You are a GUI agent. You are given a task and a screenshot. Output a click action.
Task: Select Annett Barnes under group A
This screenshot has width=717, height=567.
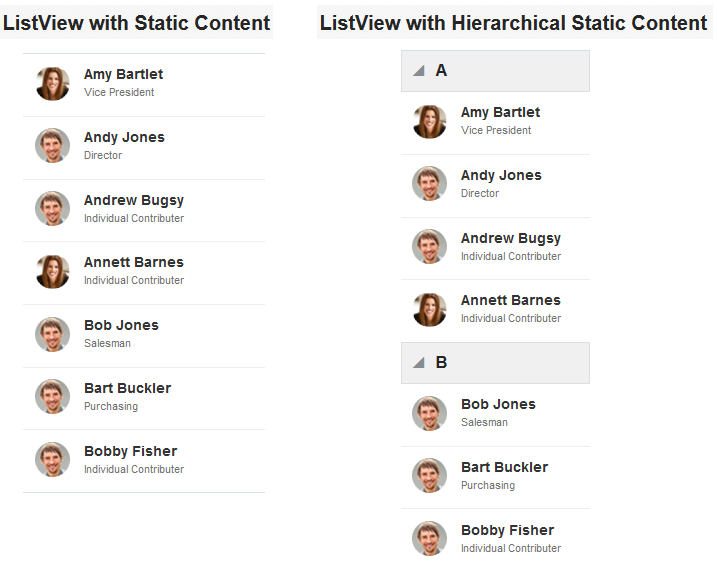click(x=495, y=311)
